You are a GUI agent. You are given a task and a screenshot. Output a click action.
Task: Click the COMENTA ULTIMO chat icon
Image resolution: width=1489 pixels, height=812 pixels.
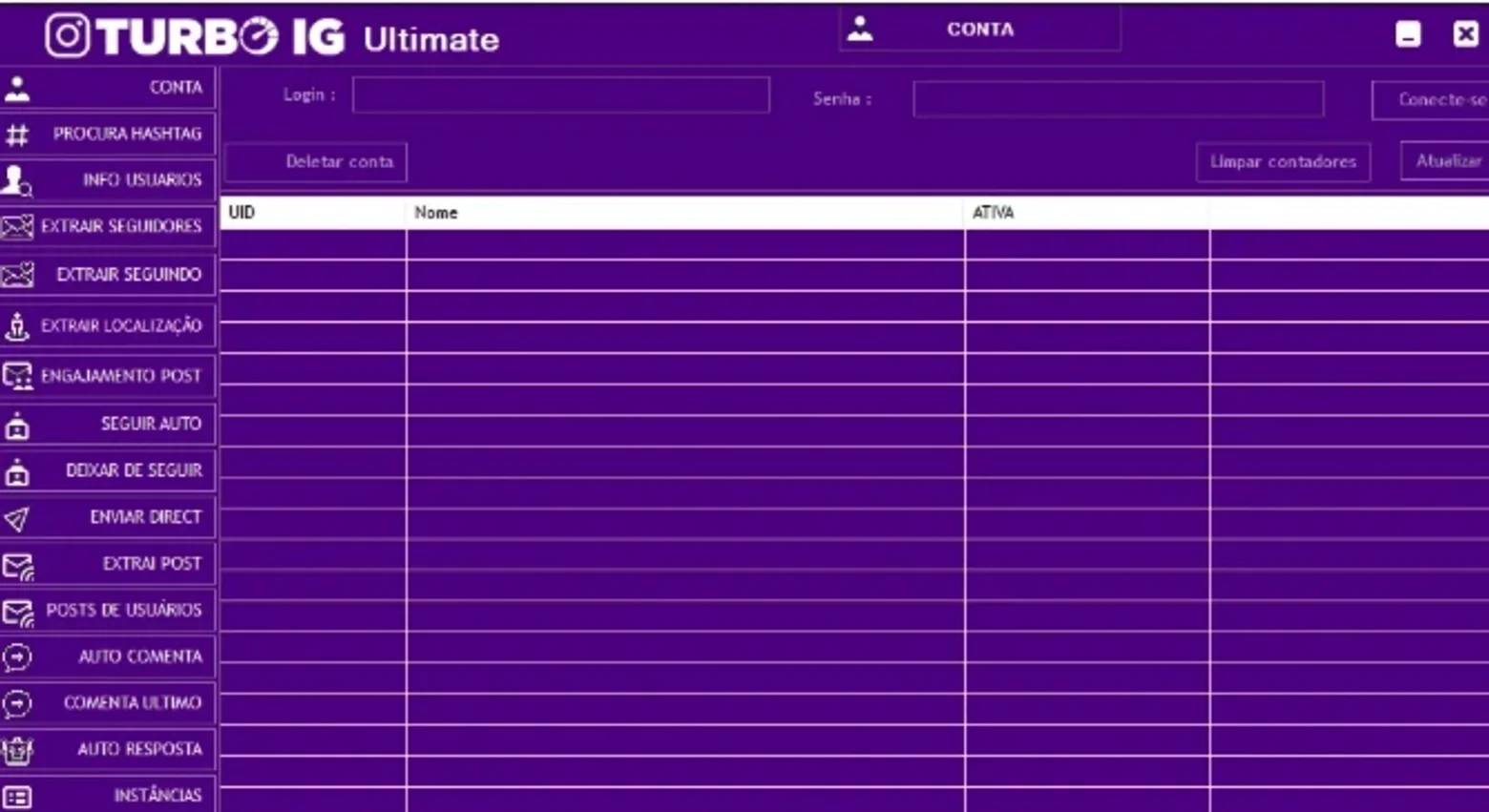click(17, 704)
